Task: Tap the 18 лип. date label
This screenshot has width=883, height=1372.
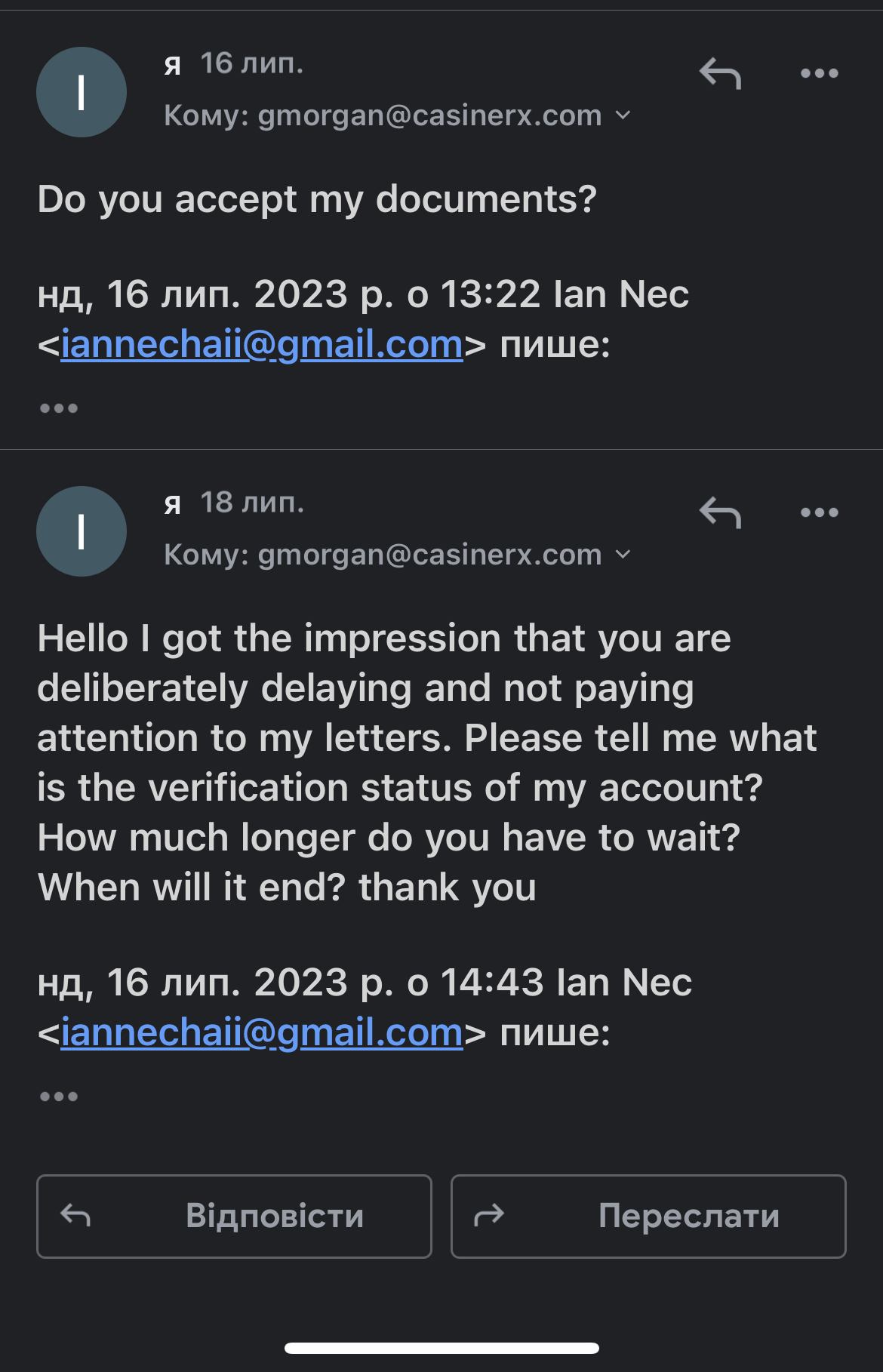Action: 251,503
